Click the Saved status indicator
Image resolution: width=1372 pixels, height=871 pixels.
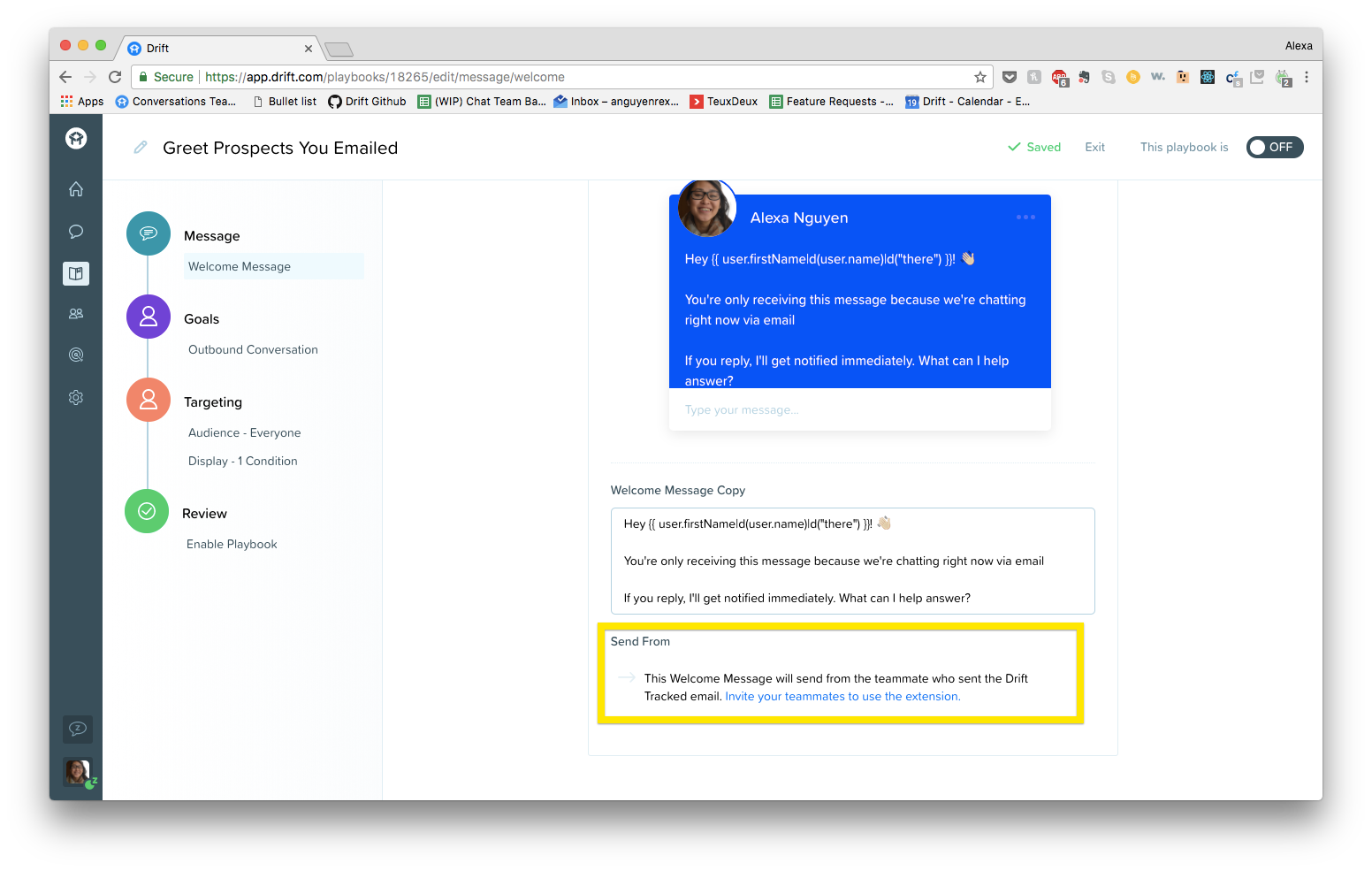pos(1034,148)
